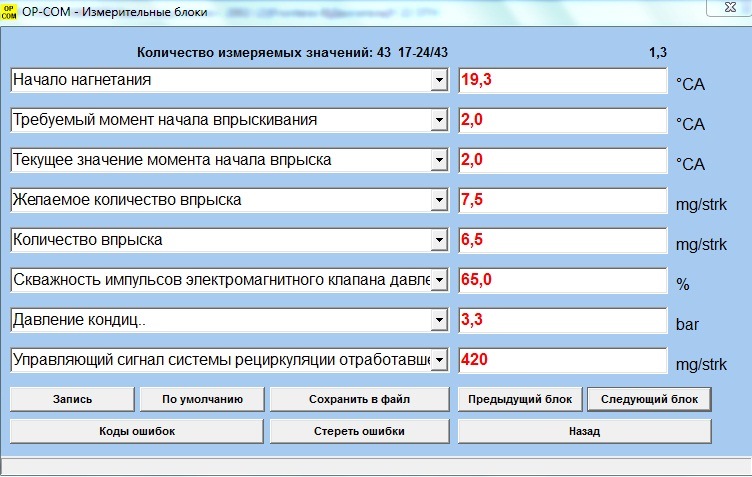This screenshot has width=752, height=477.
Task: Select the value field showing 7,5
Action: 563,200
